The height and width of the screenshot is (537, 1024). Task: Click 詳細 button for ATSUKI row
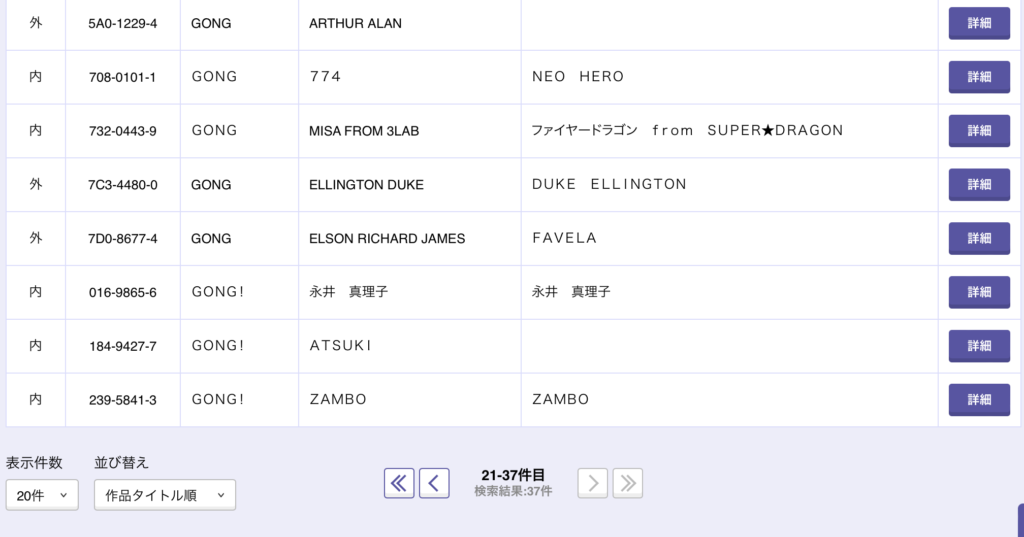(979, 346)
